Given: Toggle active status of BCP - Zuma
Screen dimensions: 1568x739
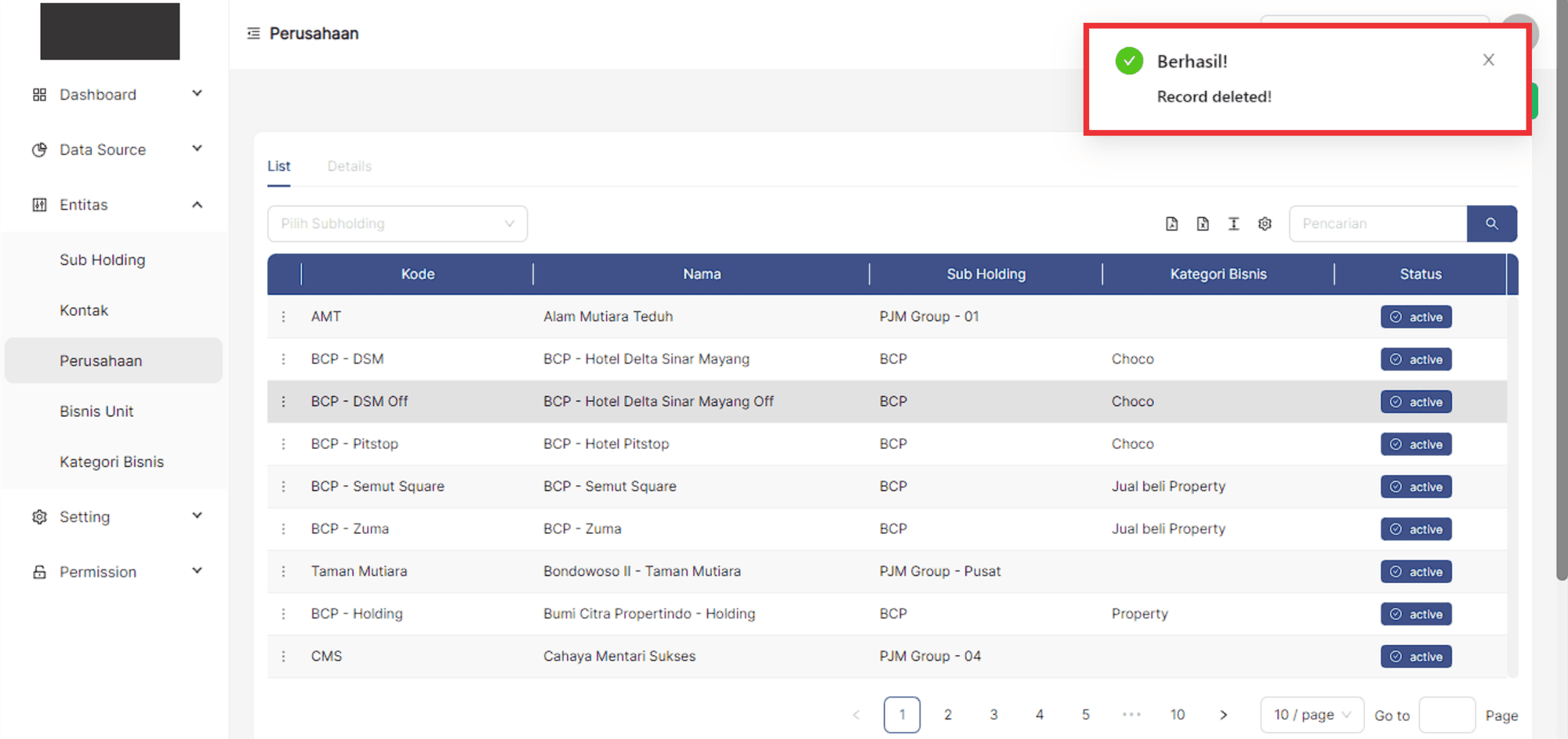Looking at the screenshot, I should pyautogui.click(x=1416, y=530).
